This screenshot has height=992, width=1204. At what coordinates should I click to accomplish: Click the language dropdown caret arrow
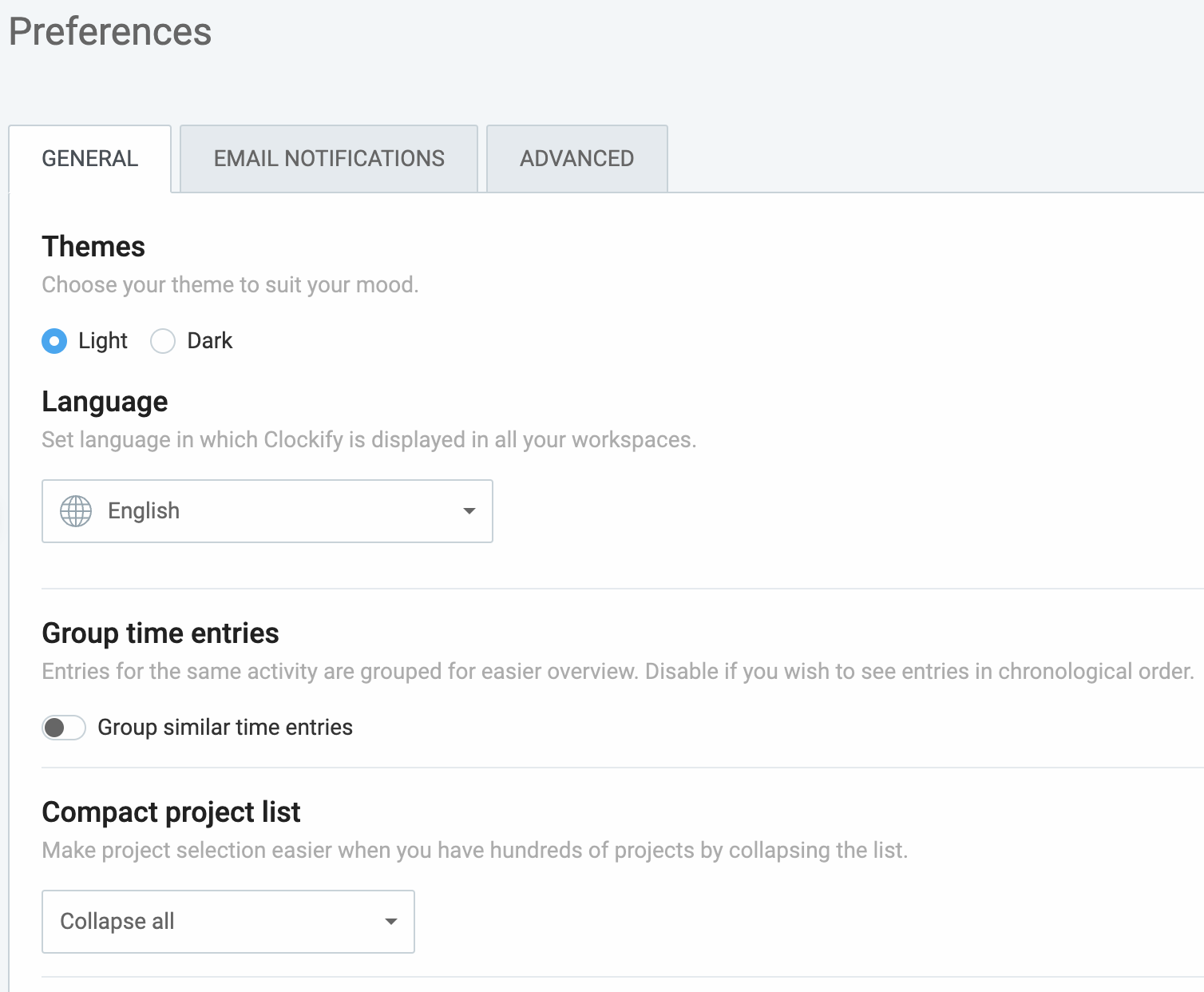pos(469,511)
